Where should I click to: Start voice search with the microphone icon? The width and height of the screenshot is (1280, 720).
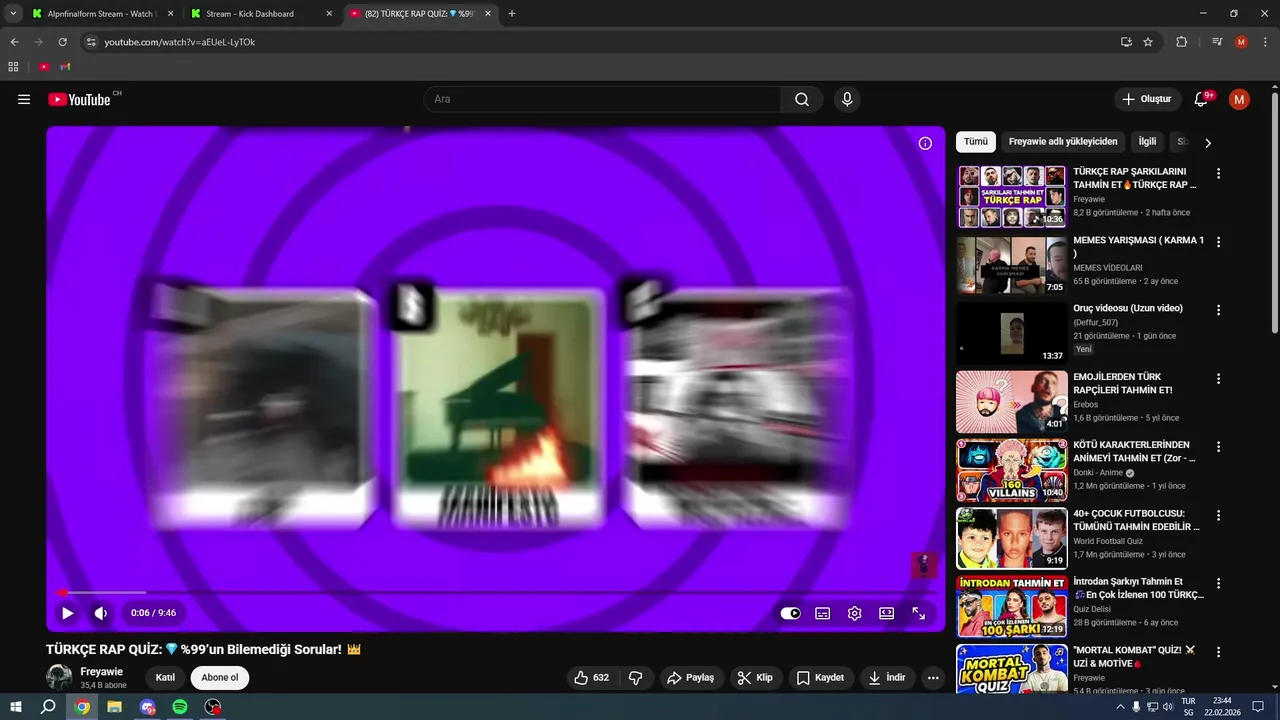tap(847, 99)
